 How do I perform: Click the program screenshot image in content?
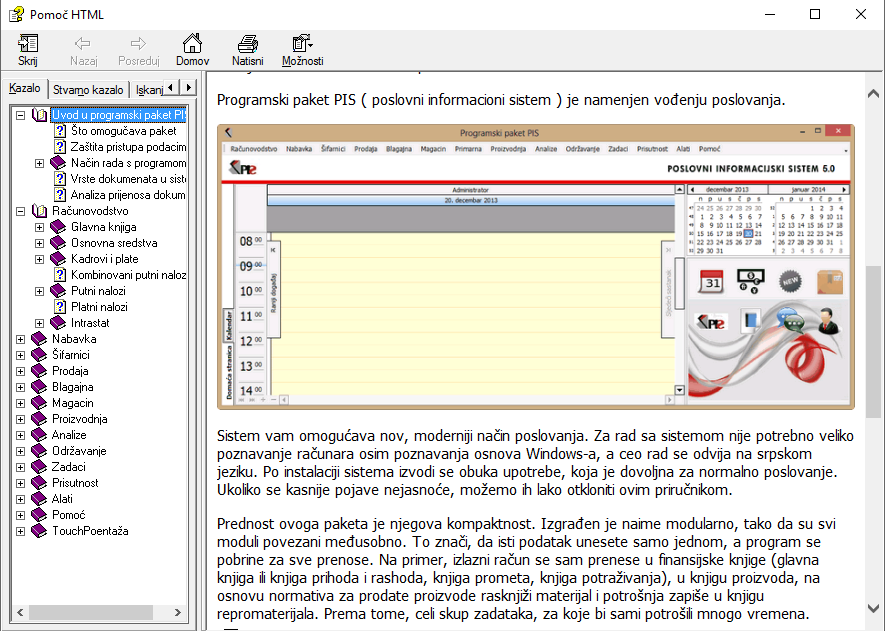(x=536, y=266)
